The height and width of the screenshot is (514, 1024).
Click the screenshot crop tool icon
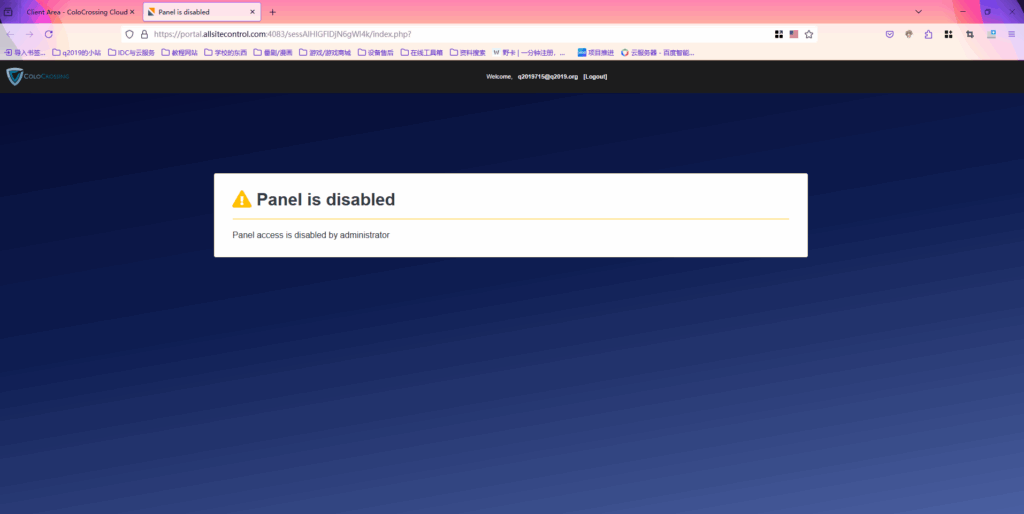970,34
